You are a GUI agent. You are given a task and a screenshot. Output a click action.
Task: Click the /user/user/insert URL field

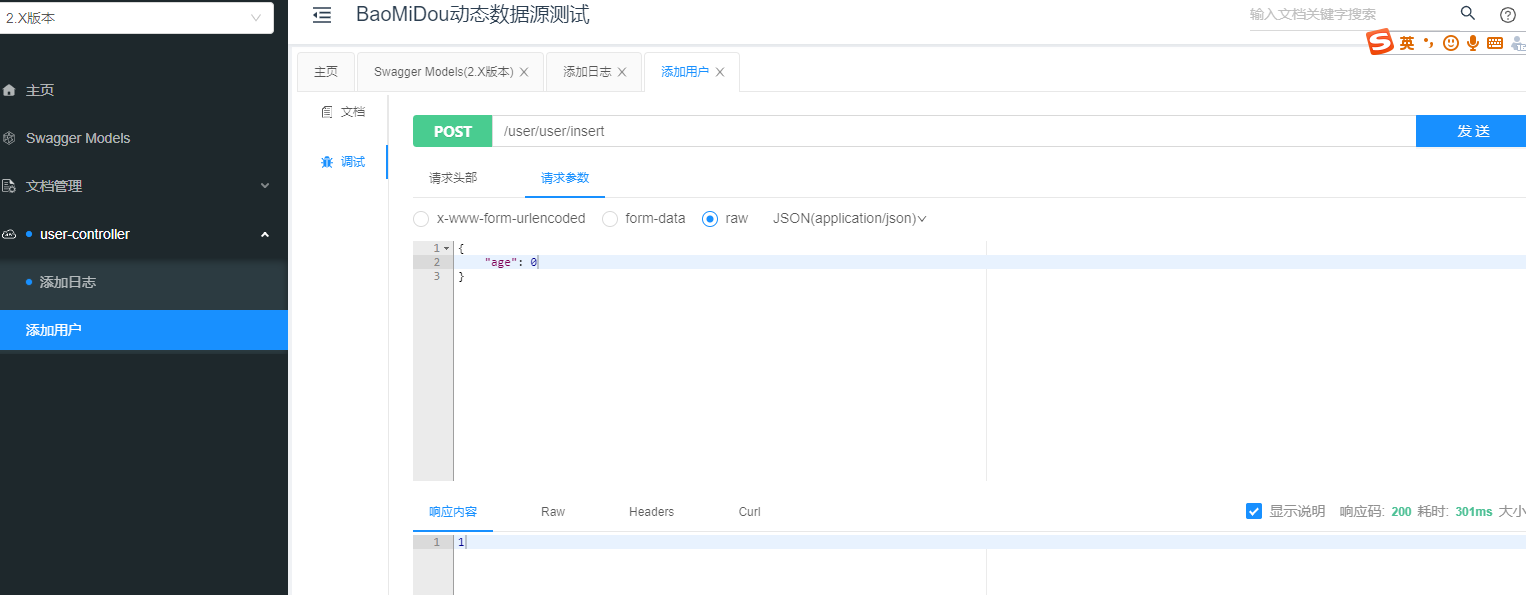point(954,131)
